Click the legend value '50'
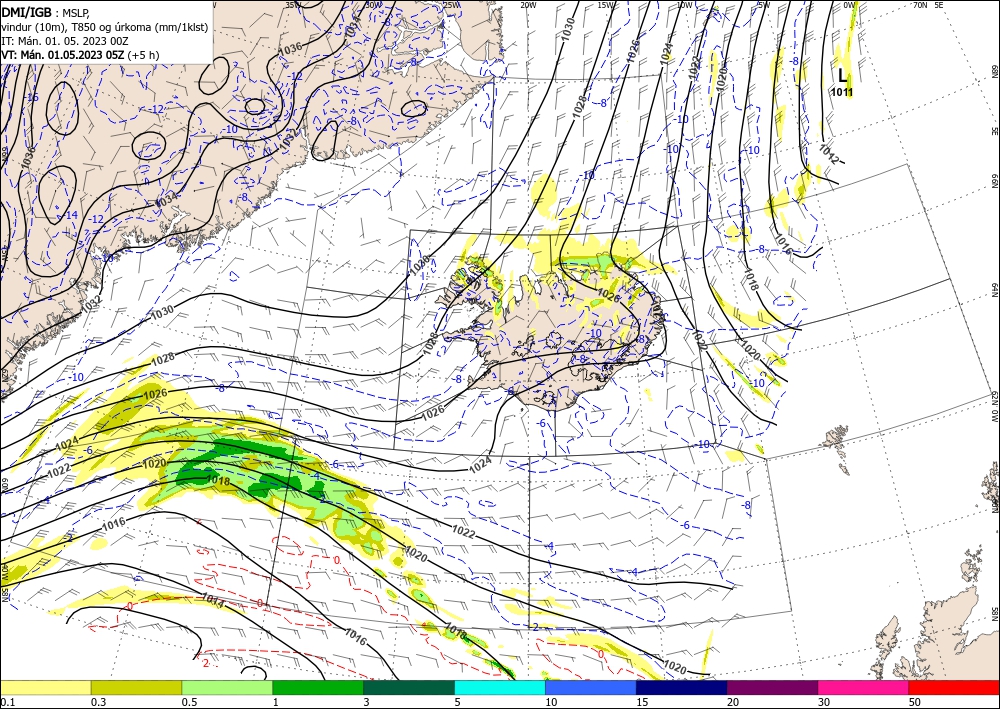This screenshot has height=709, width=1000. pyautogui.click(x=915, y=702)
